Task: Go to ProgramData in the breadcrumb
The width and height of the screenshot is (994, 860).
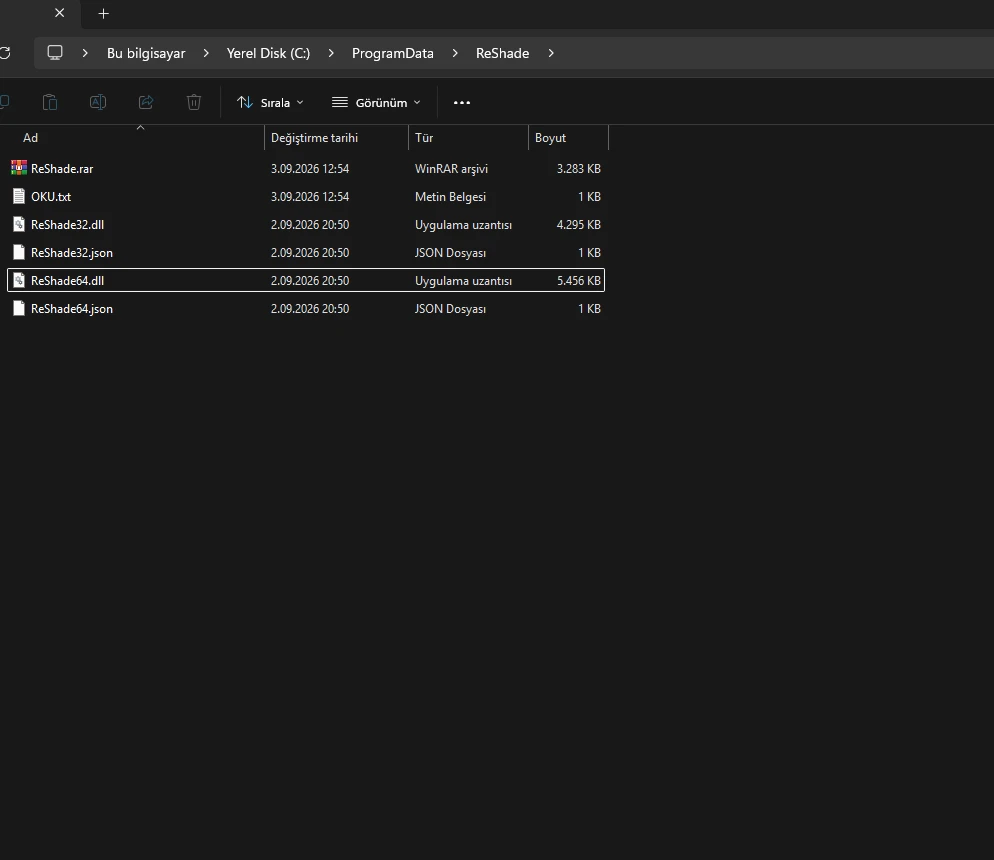Action: click(x=393, y=53)
